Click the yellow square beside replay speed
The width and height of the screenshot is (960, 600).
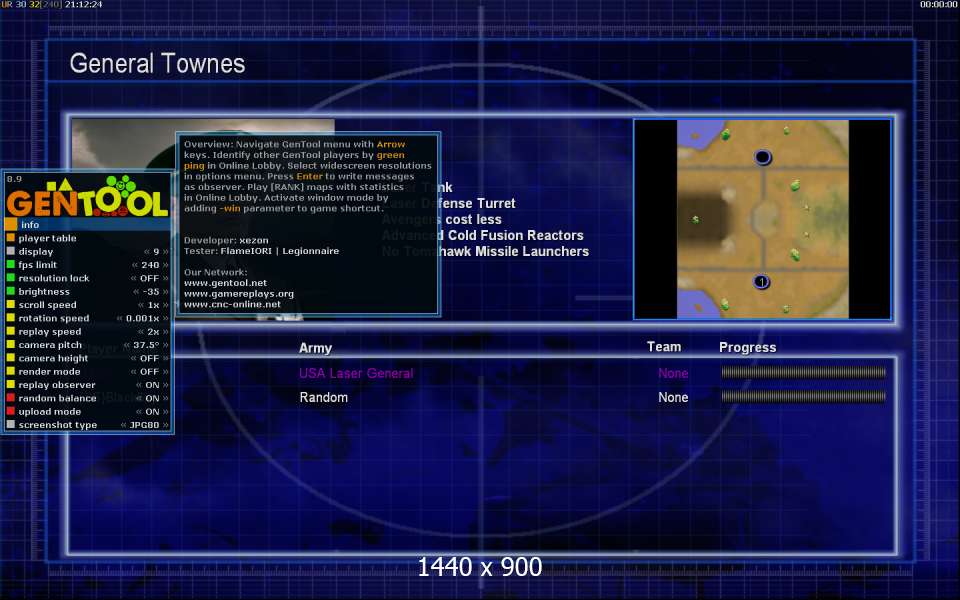(10, 332)
